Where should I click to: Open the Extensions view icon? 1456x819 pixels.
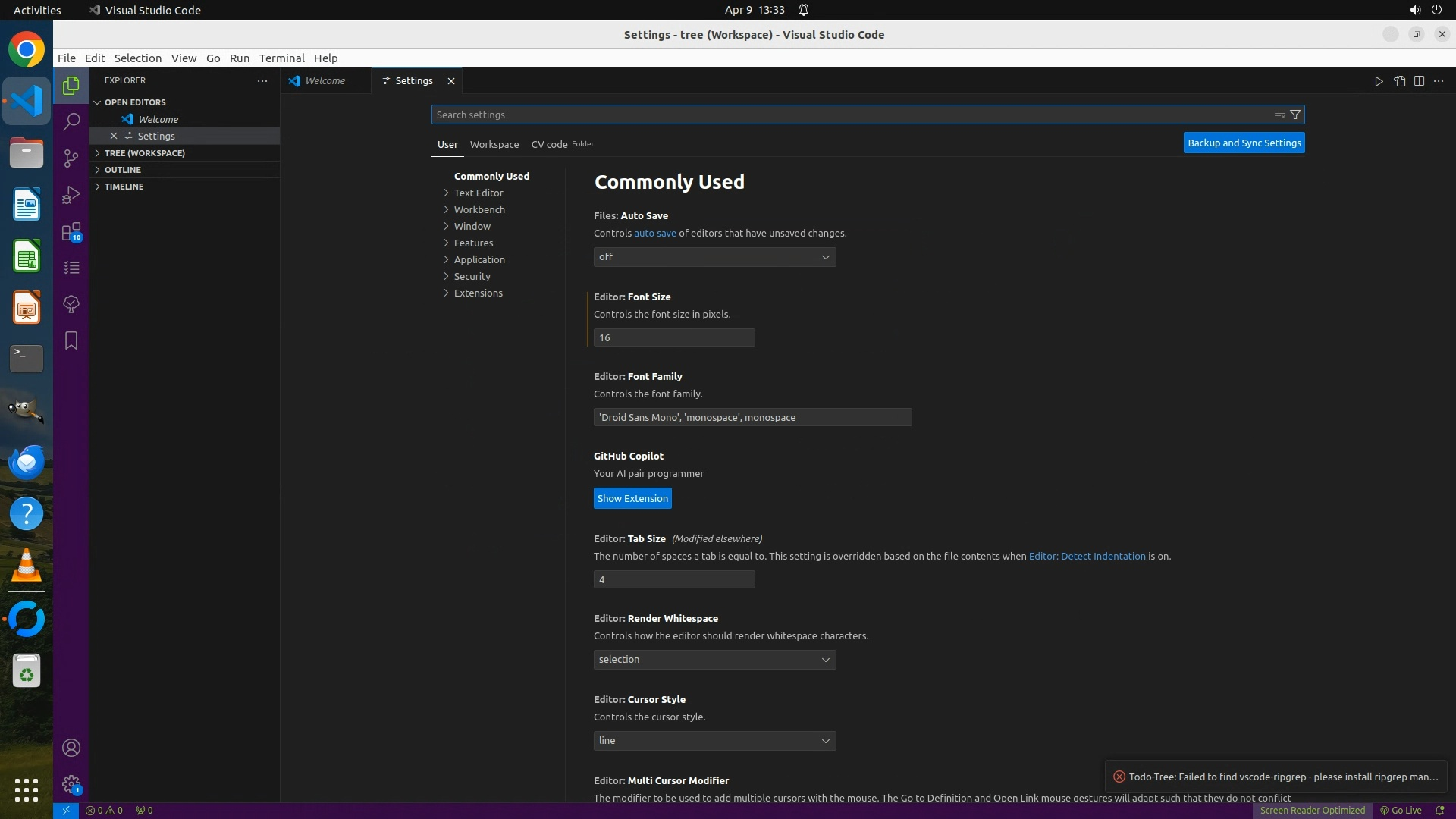(71, 231)
